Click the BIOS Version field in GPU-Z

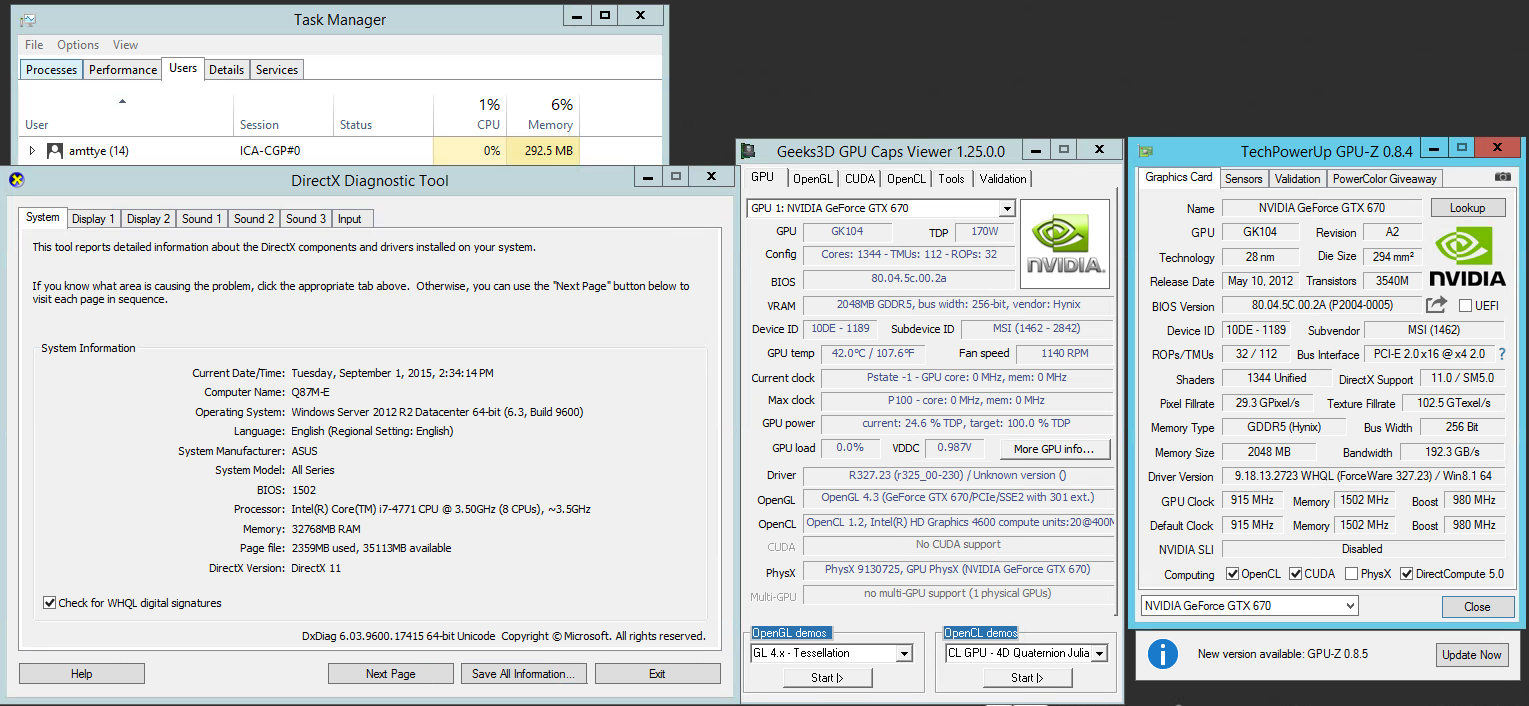click(1320, 305)
